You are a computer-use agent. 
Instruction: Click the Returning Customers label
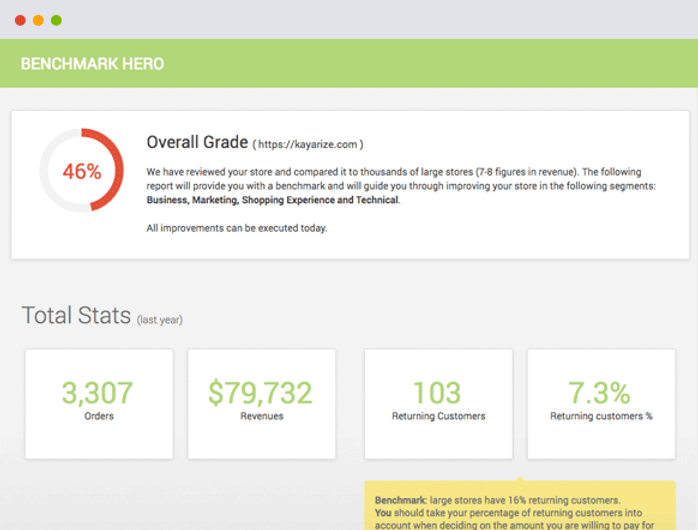[x=438, y=416]
